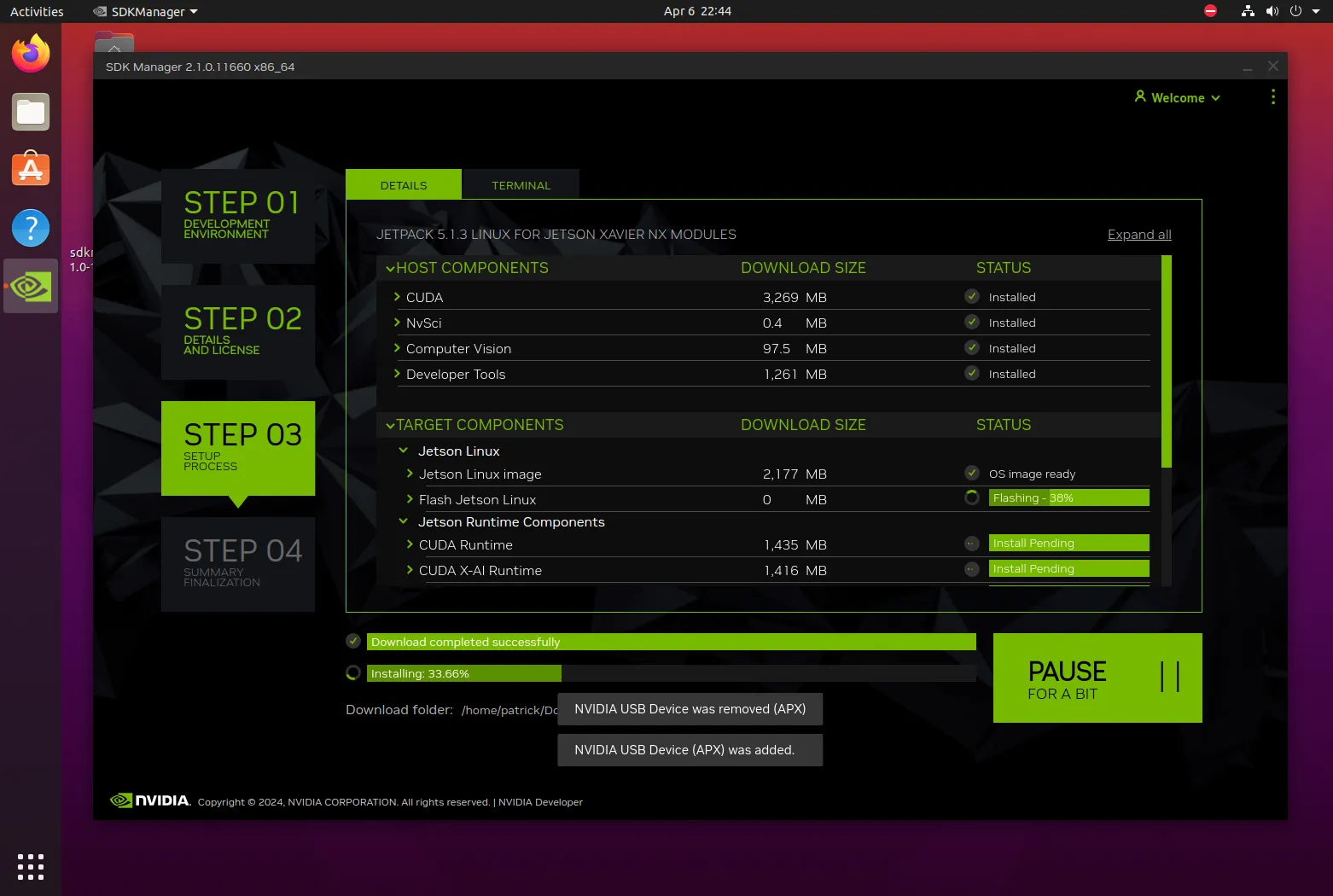The width and height of the screenshot is (1333, 896).
Task: Open the SDKManager app menu in top bar
Action: (x=145, y=11)
